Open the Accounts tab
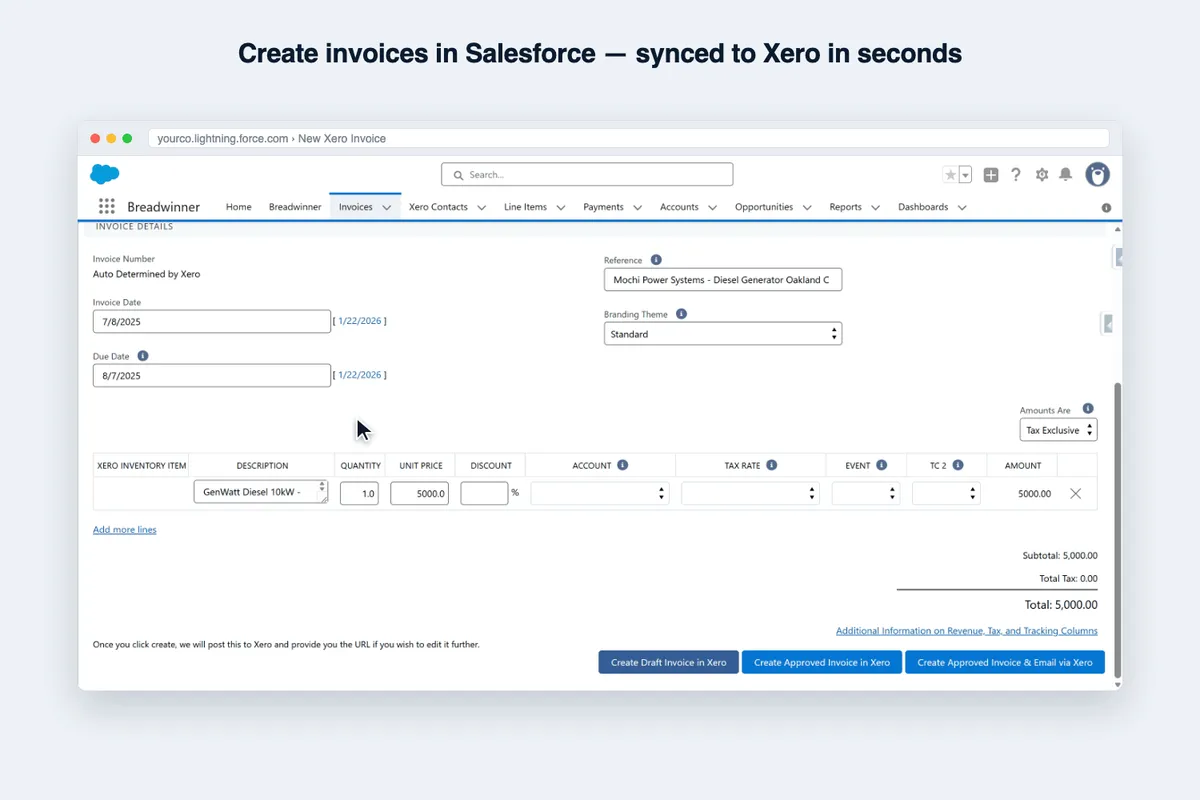This screenshot has width=1200, height=800. (679, 207)
